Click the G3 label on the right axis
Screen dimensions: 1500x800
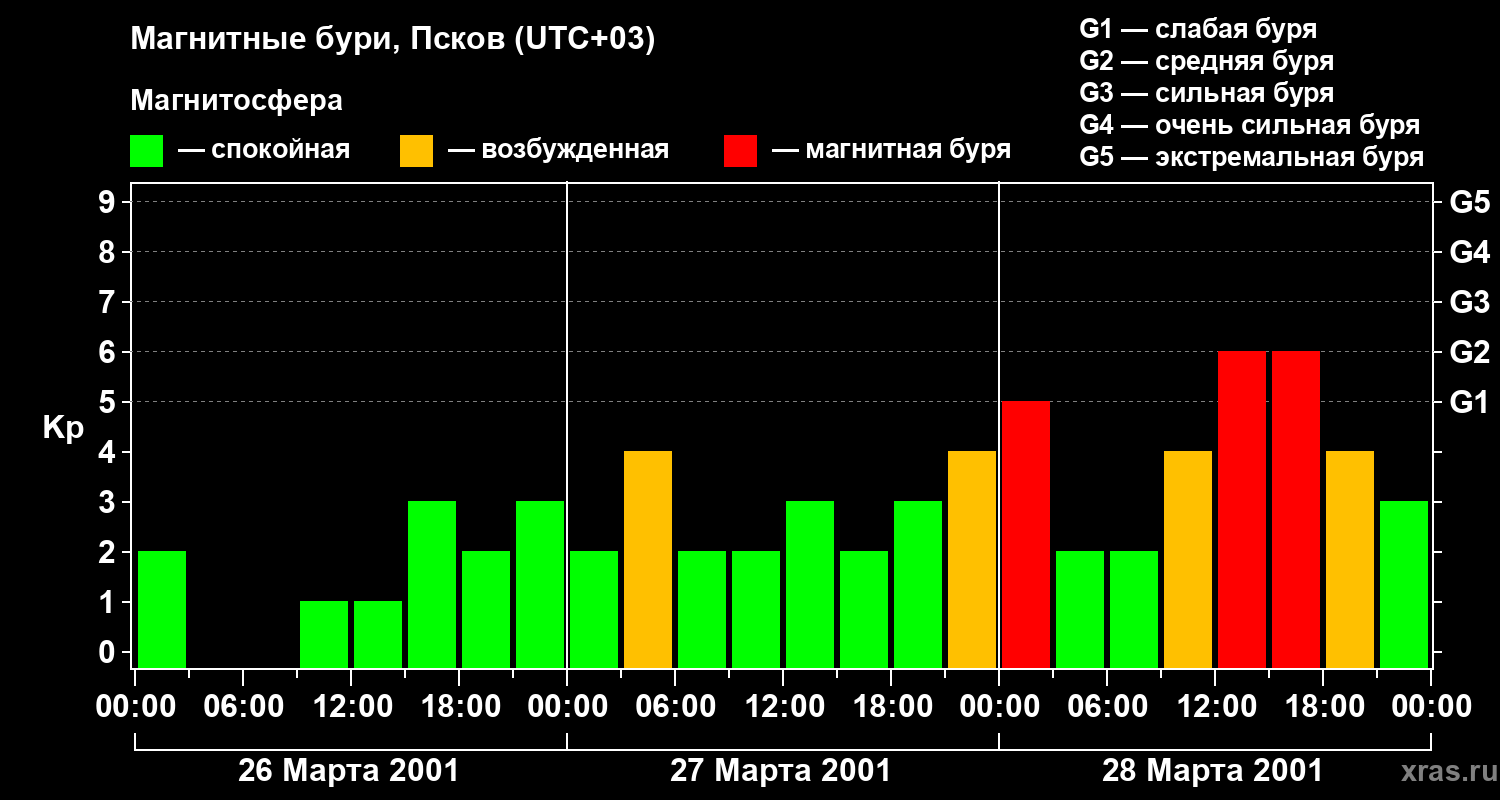[x=1470, y=302]
